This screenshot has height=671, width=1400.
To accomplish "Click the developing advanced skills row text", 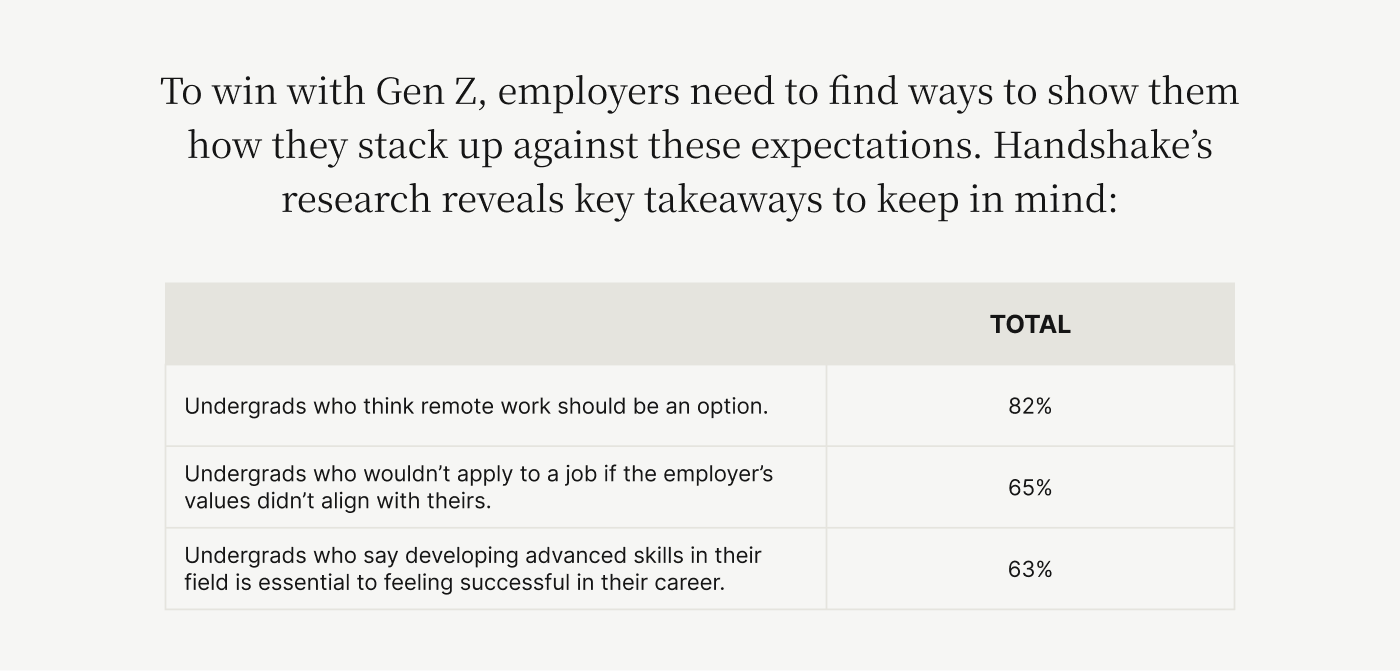I will 473,569.
